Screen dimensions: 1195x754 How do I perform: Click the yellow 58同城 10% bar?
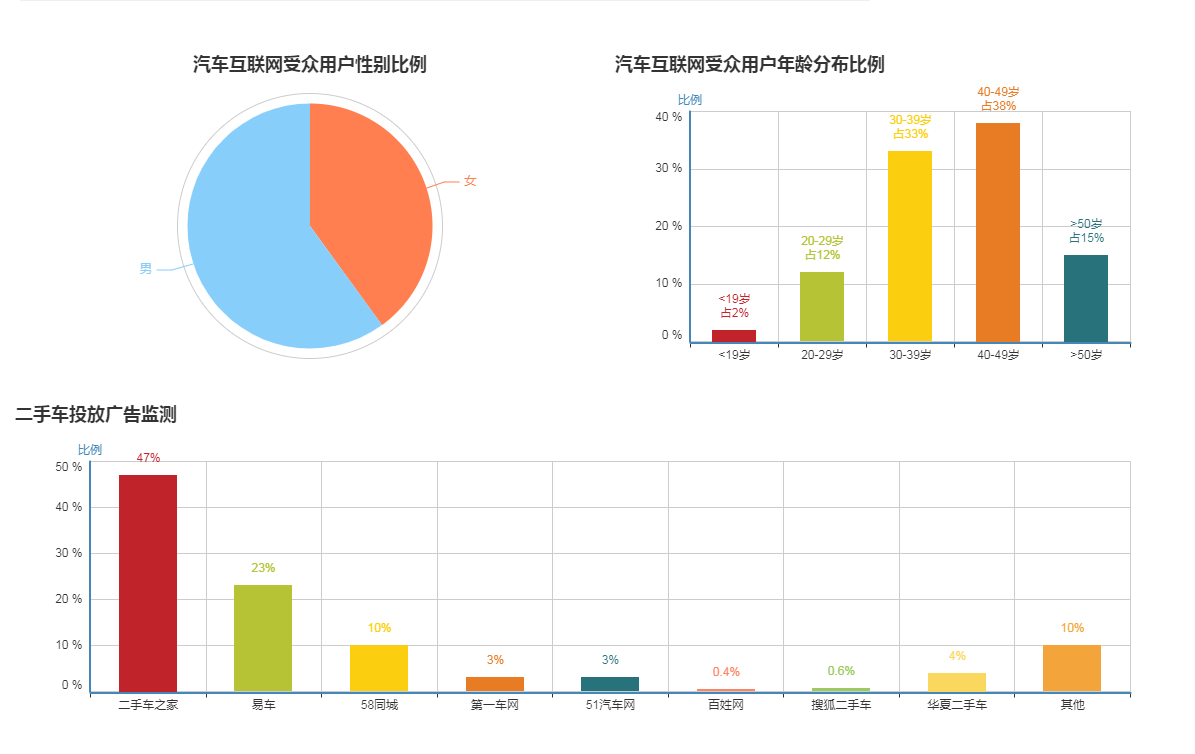(379, 668)
